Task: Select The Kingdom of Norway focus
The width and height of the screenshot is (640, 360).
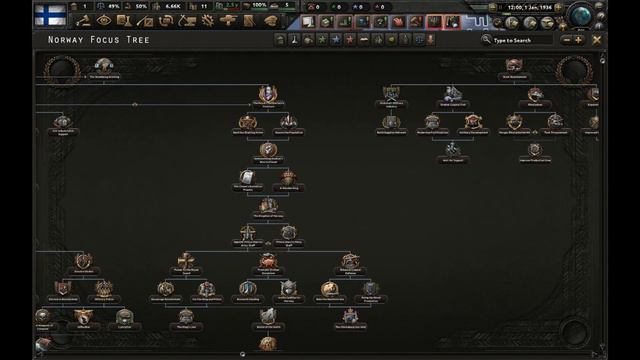Action: (268, 208)
